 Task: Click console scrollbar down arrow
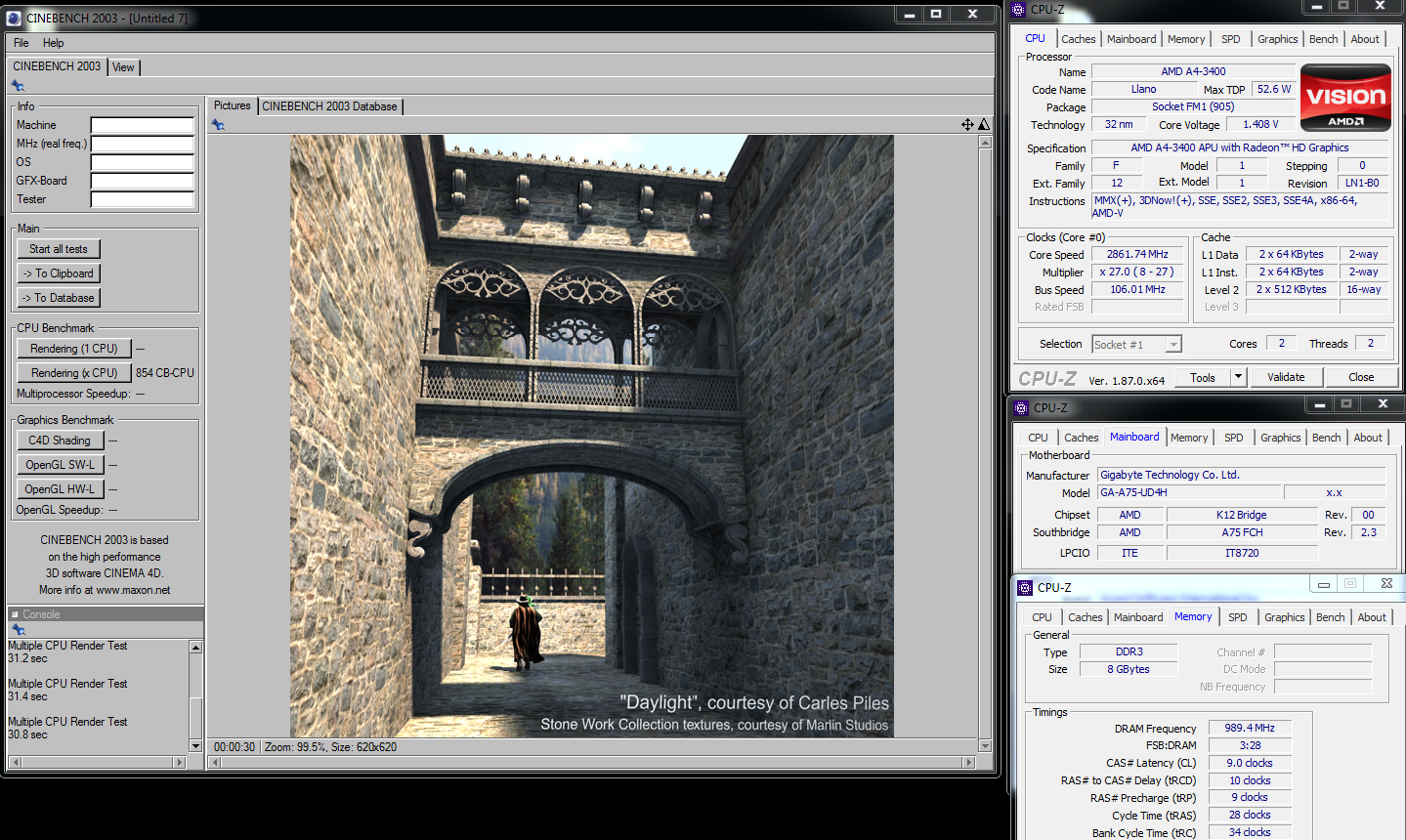point(195,746)
